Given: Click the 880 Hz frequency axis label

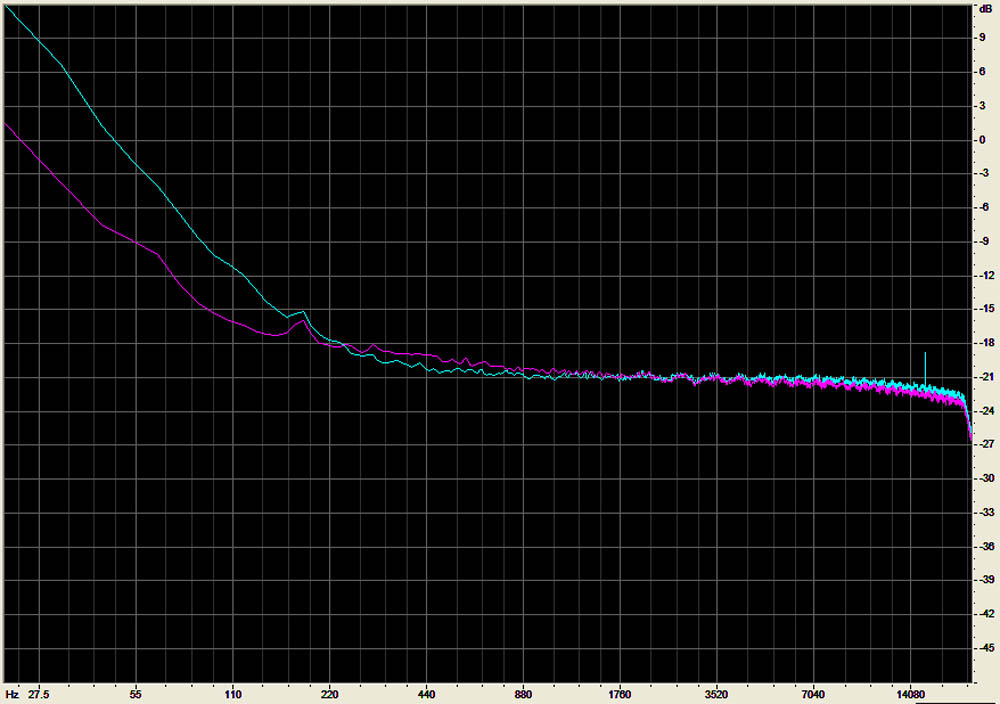Looking at the screenshot, I should (x=523, y=694).
